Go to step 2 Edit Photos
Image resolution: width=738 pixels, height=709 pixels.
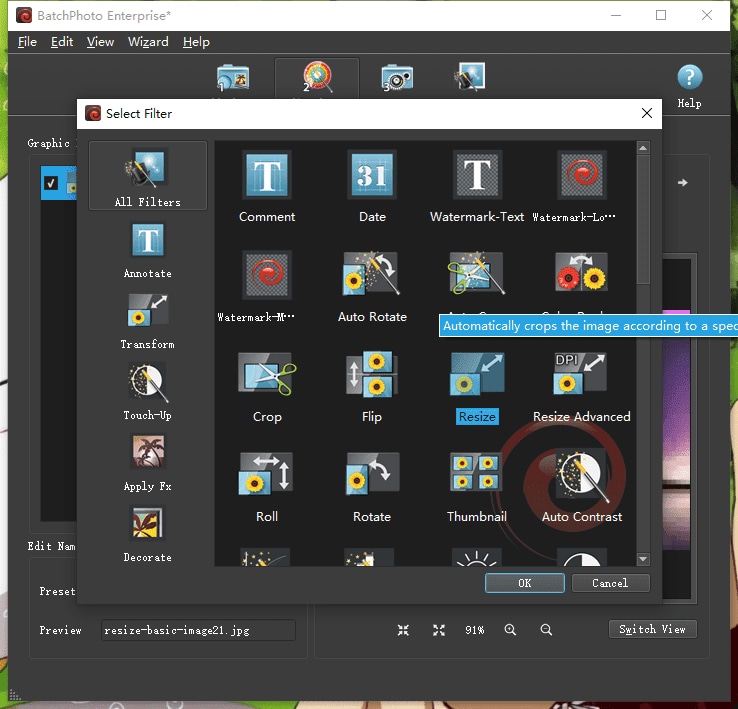pos(317,77)
